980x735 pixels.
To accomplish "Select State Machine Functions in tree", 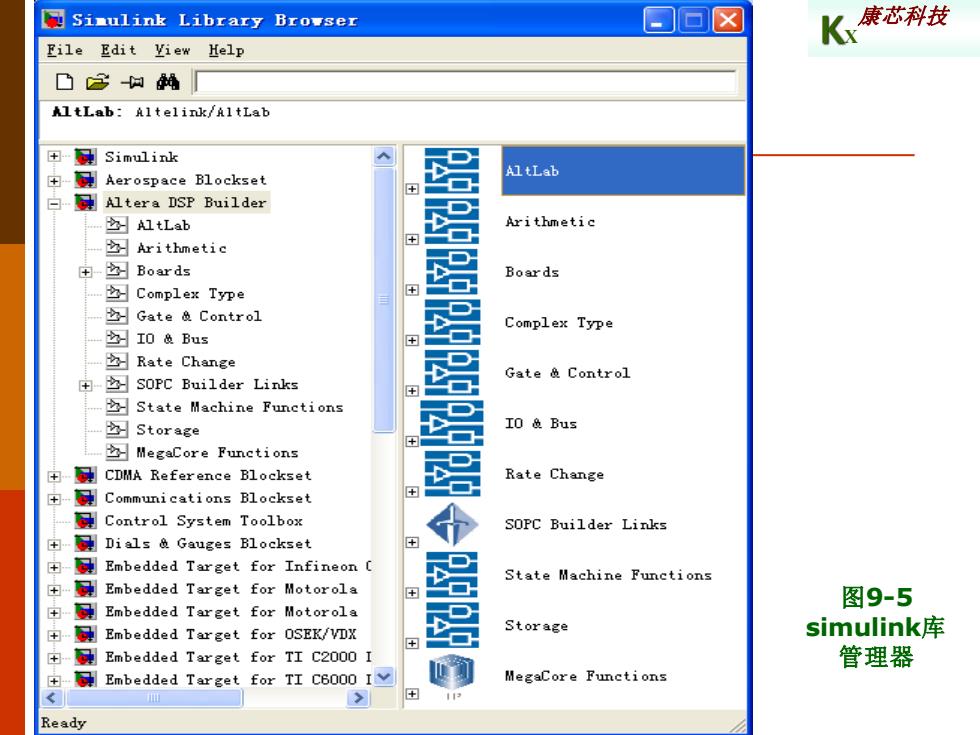I will 239,407.
